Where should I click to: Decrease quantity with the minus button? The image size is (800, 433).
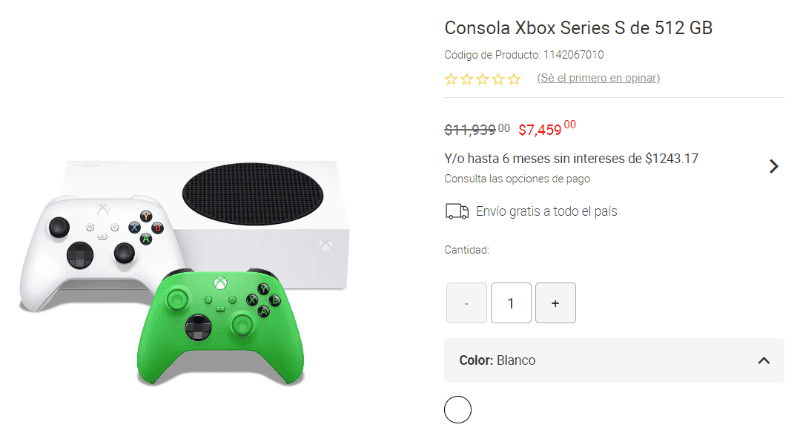pos(466,303)
